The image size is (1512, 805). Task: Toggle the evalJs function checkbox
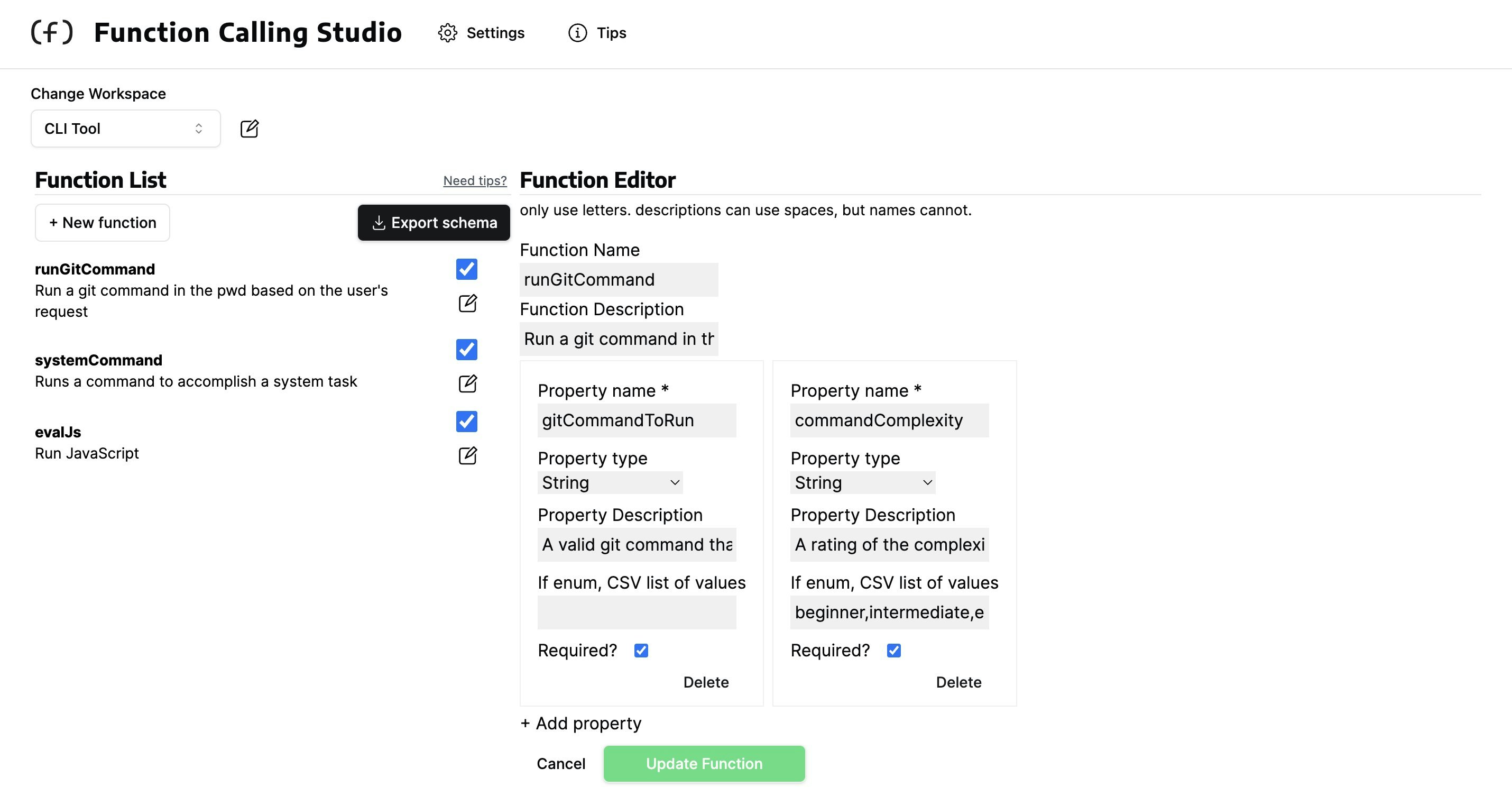[467, 422]
